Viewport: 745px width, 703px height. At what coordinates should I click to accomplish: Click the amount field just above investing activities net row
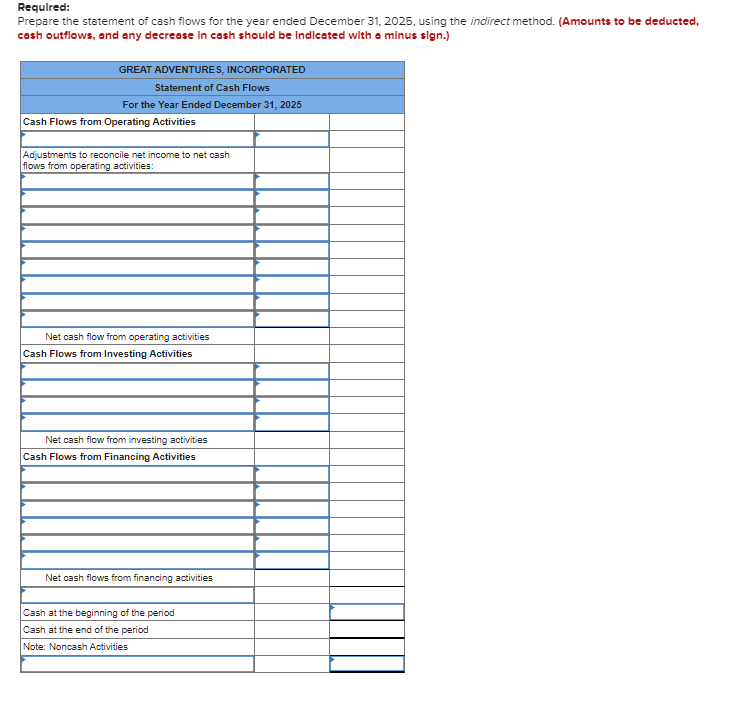tap(292, 422)
